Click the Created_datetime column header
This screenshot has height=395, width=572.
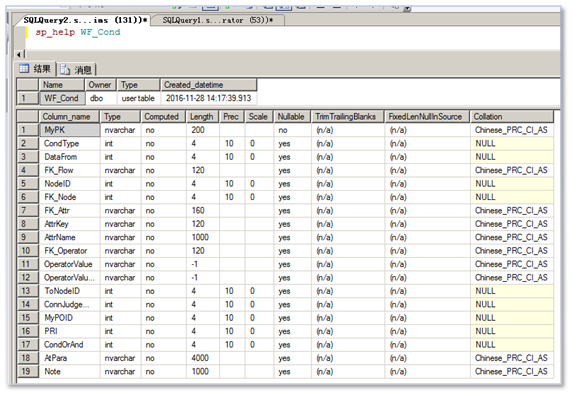[x=209, y=85]
